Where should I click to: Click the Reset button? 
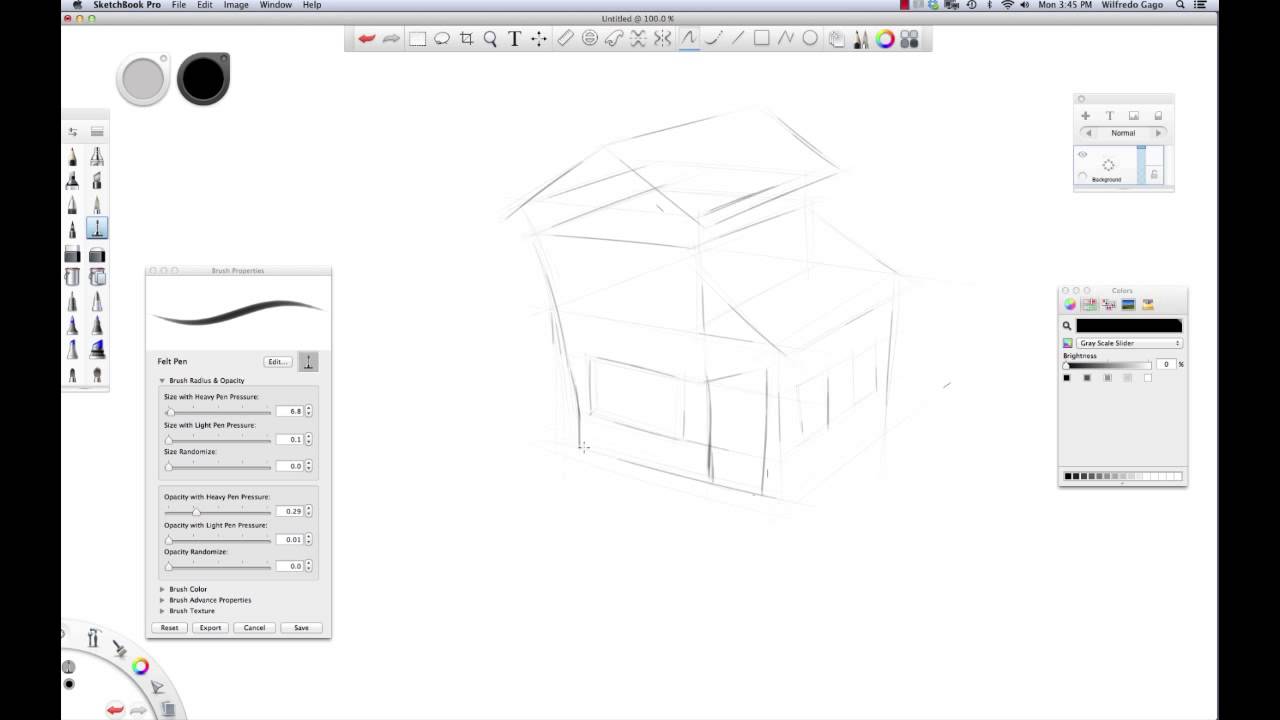[x=169, y=628]
